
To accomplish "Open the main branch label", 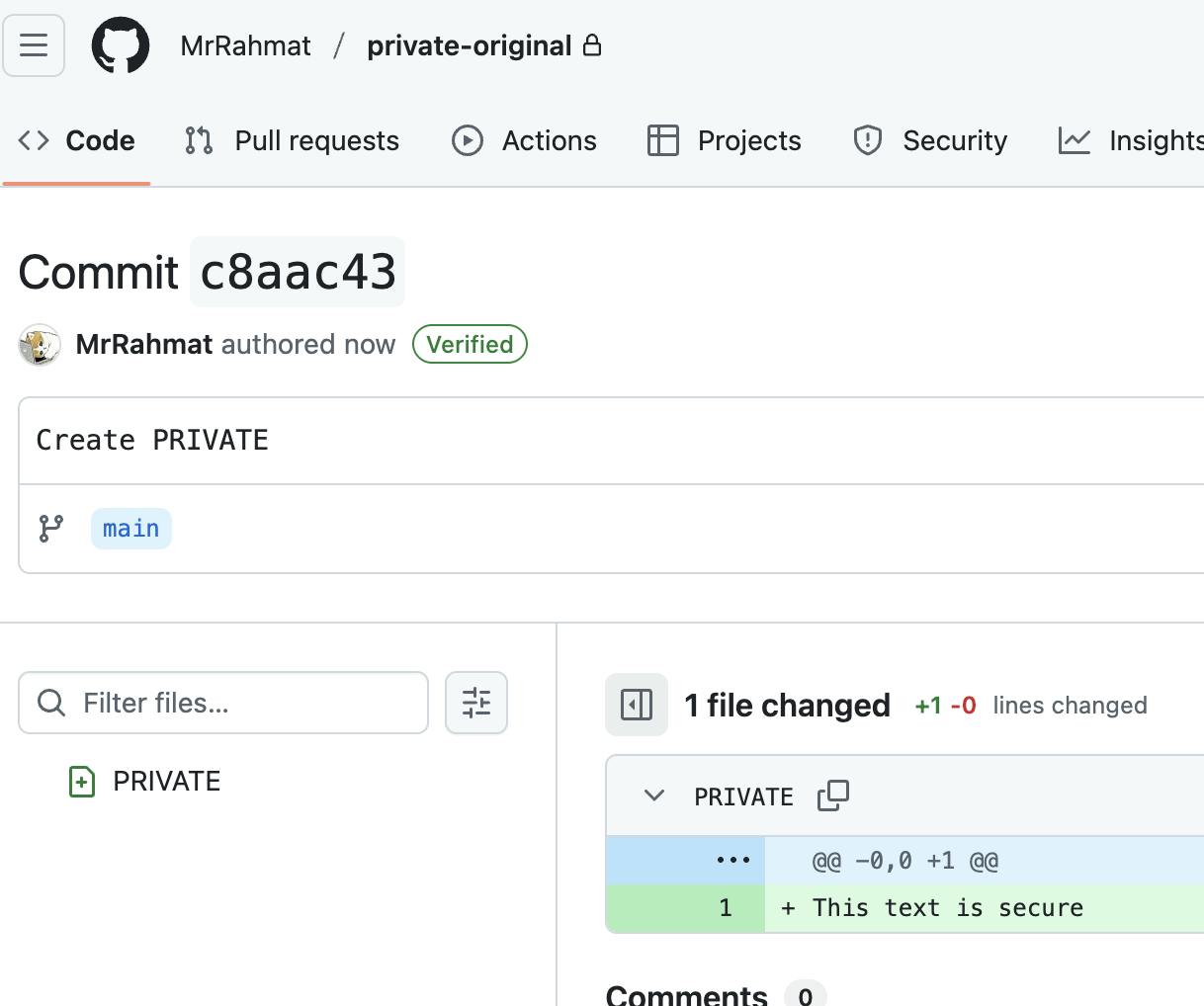I will (131, 529).
